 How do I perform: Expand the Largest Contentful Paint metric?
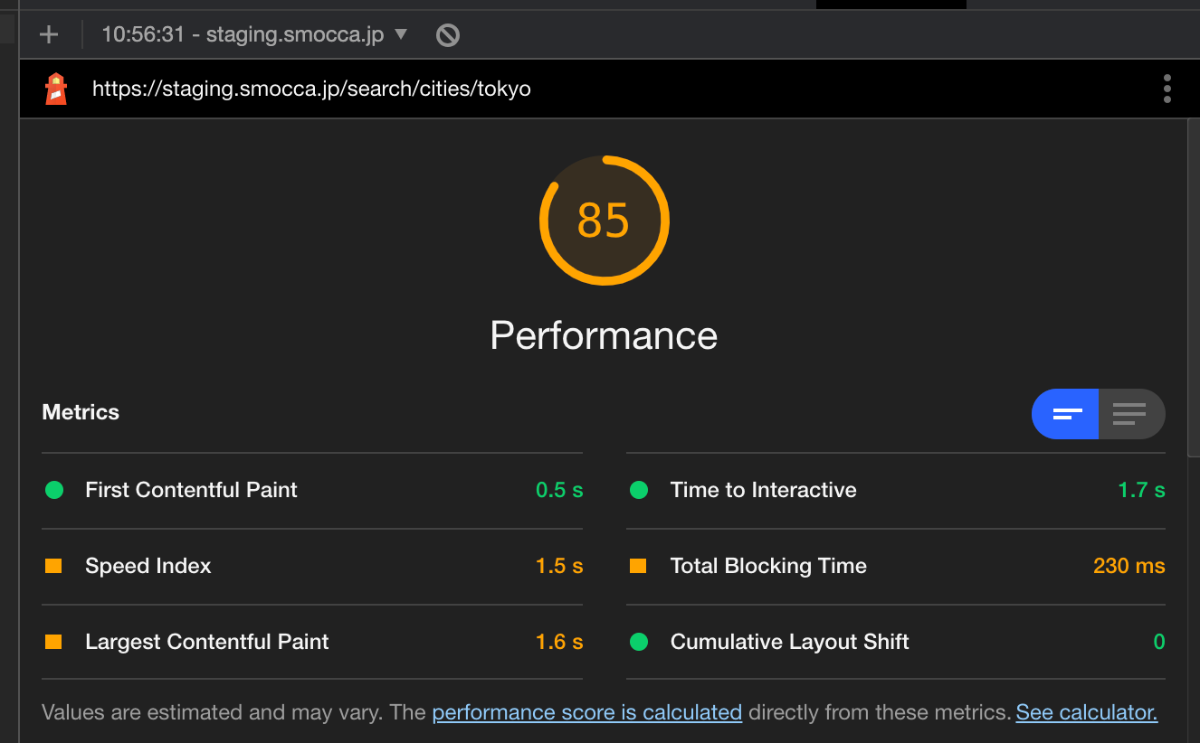click(x=207, y=642)
